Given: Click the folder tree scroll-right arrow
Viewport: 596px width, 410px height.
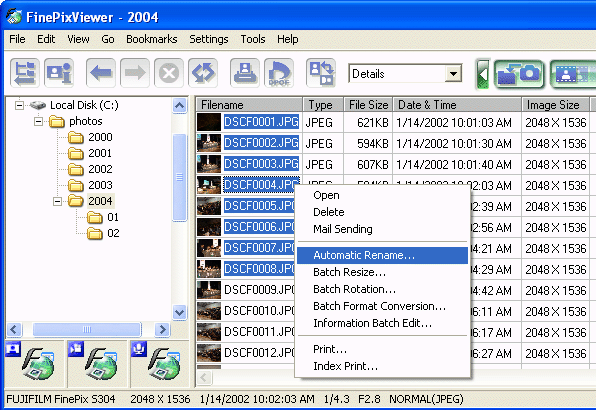Looking at the screenshot, I should coord(162,329).
